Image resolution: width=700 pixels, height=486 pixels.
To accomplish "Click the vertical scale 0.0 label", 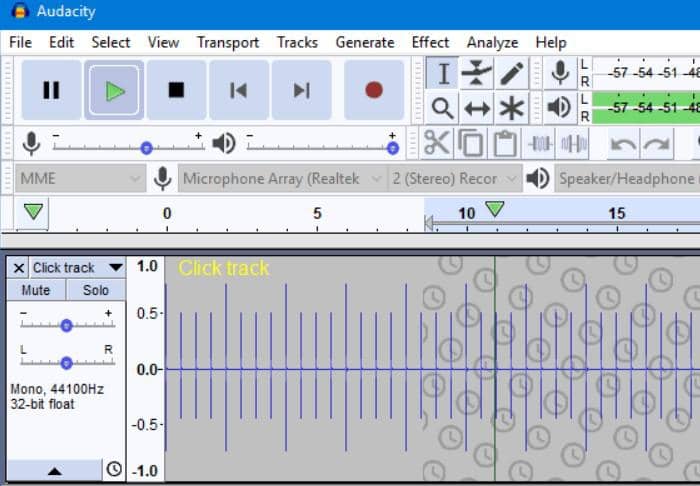I will click(x=148, y=370).
